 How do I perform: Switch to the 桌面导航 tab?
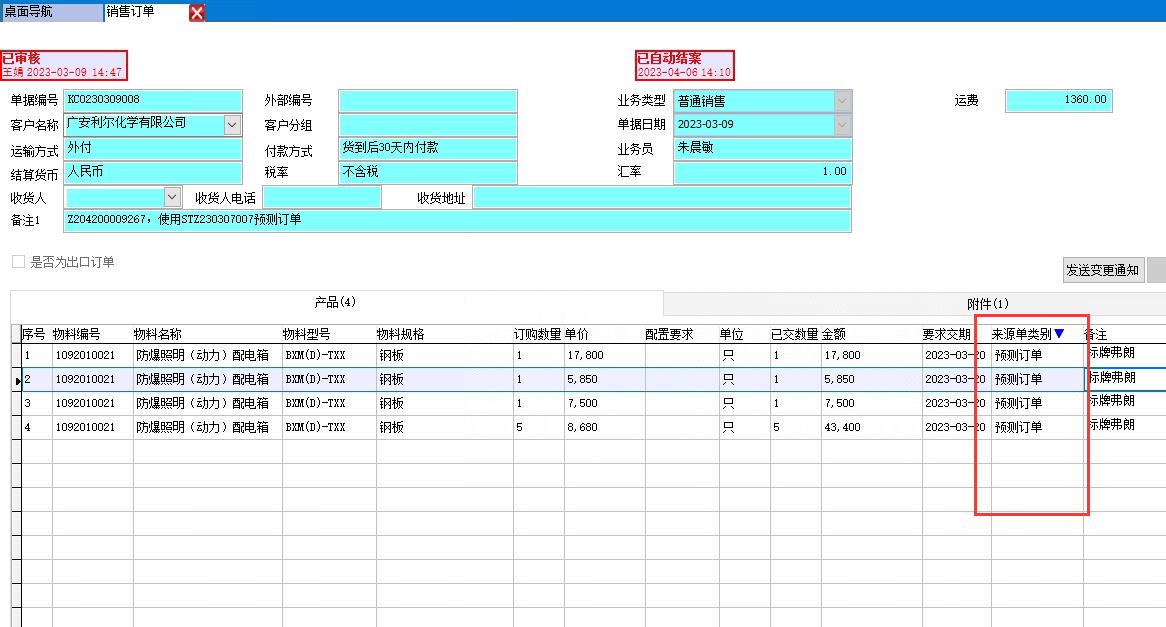(x=50, y=12)
